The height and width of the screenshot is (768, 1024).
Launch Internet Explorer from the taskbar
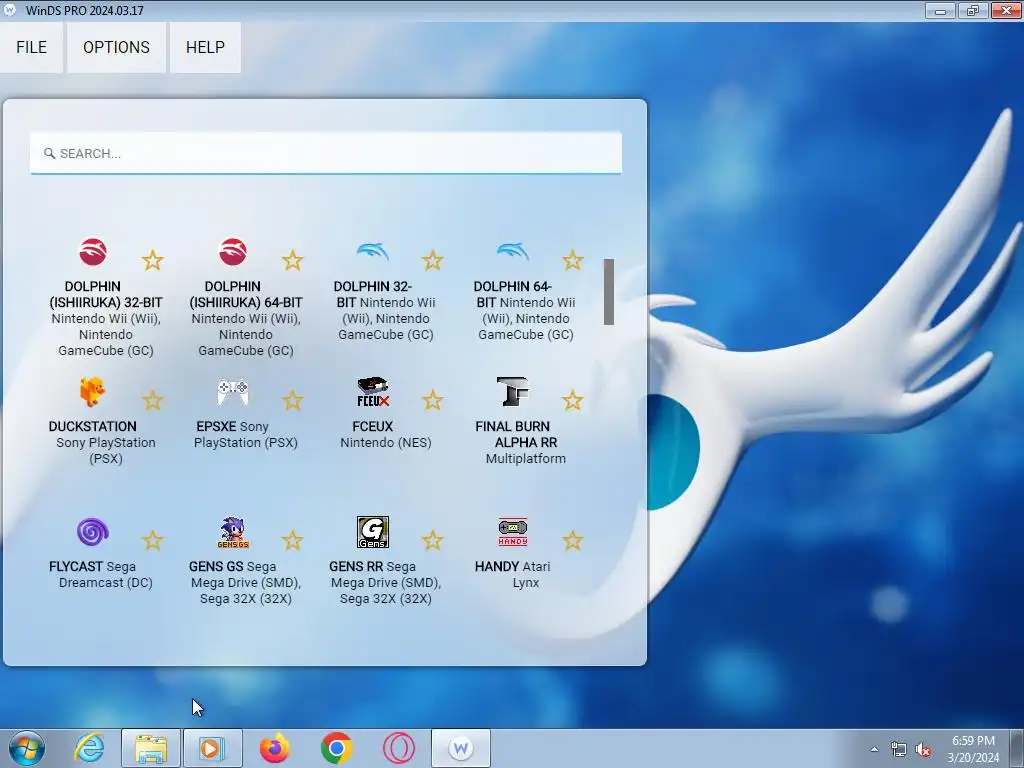click(x=89, y=748)
